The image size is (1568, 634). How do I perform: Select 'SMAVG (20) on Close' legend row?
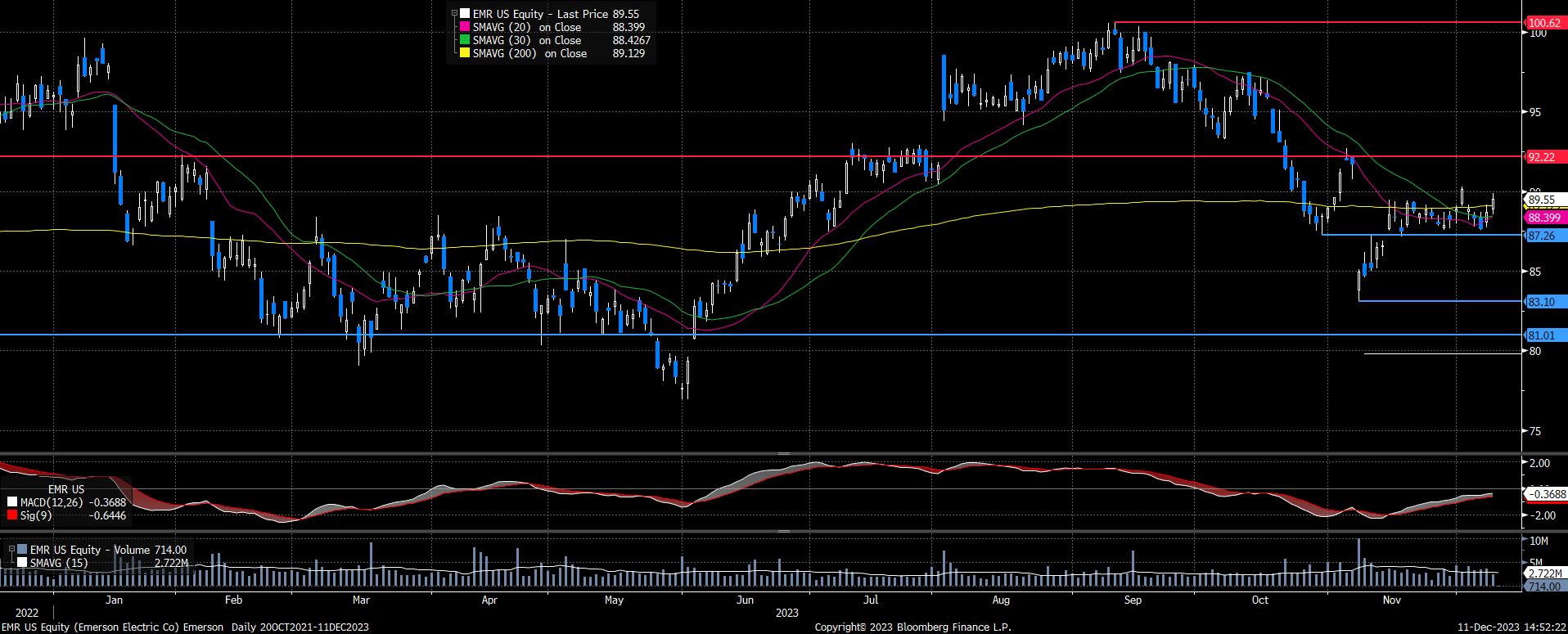pos(552,27)
